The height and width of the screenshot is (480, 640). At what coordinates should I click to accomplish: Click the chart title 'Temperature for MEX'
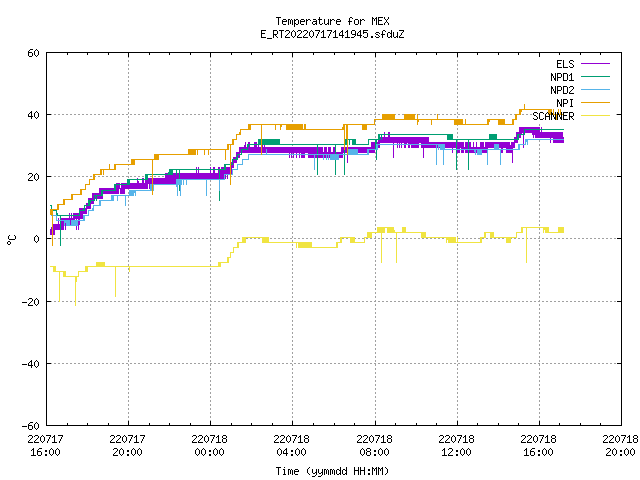(332, 21)
